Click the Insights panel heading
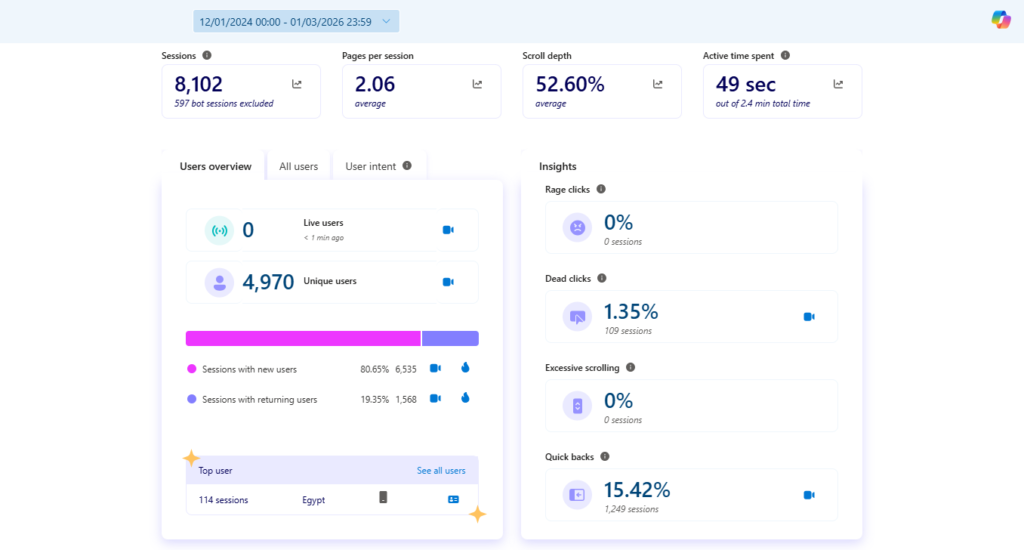 point(558,167)
